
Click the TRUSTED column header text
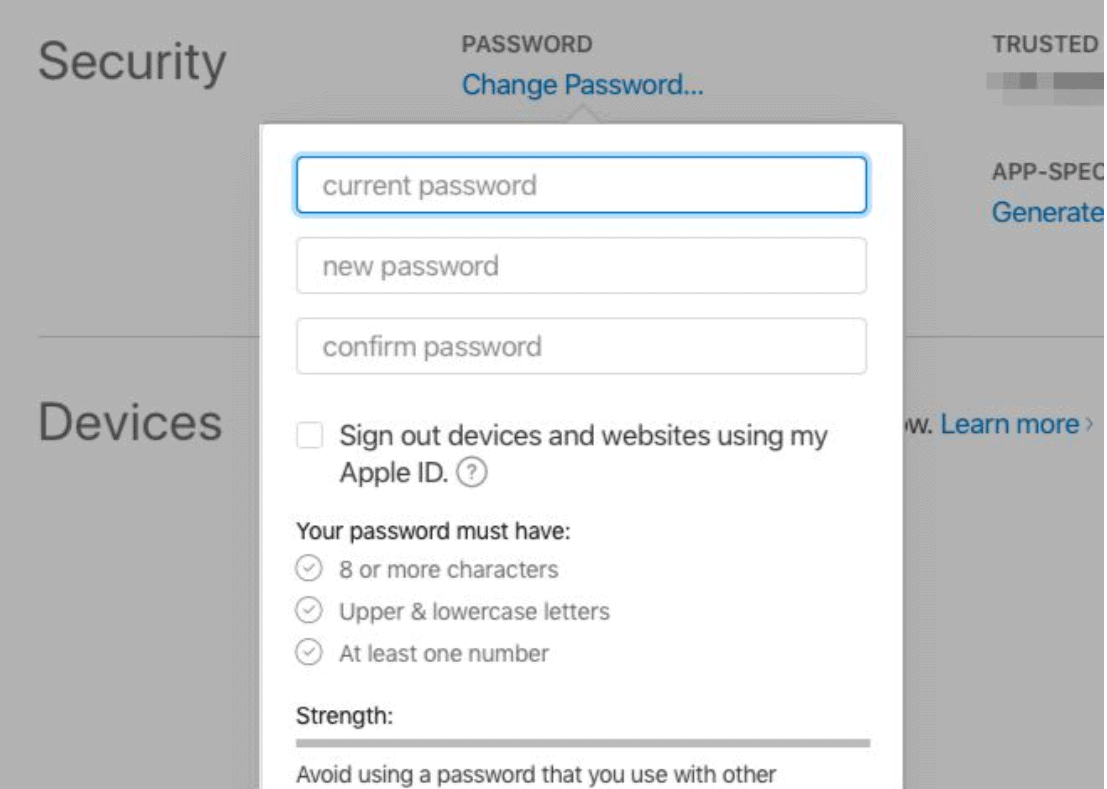point(1046,44)
